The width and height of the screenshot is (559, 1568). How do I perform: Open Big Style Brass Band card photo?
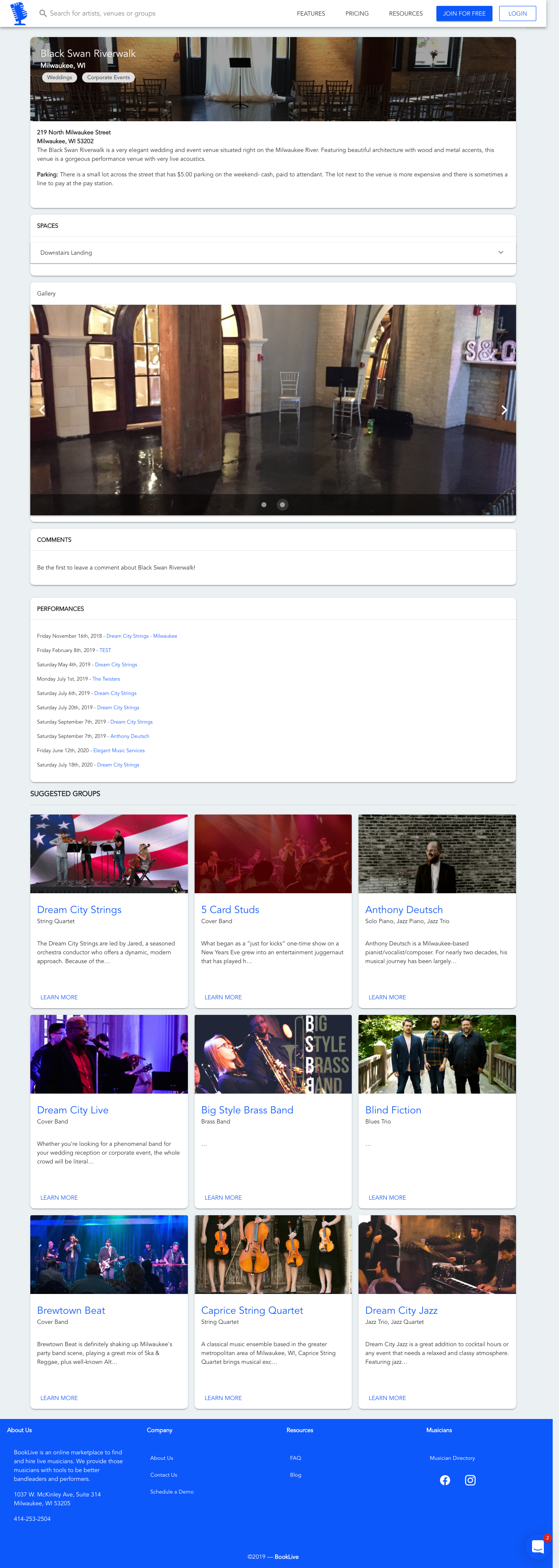coord(273,1054)
